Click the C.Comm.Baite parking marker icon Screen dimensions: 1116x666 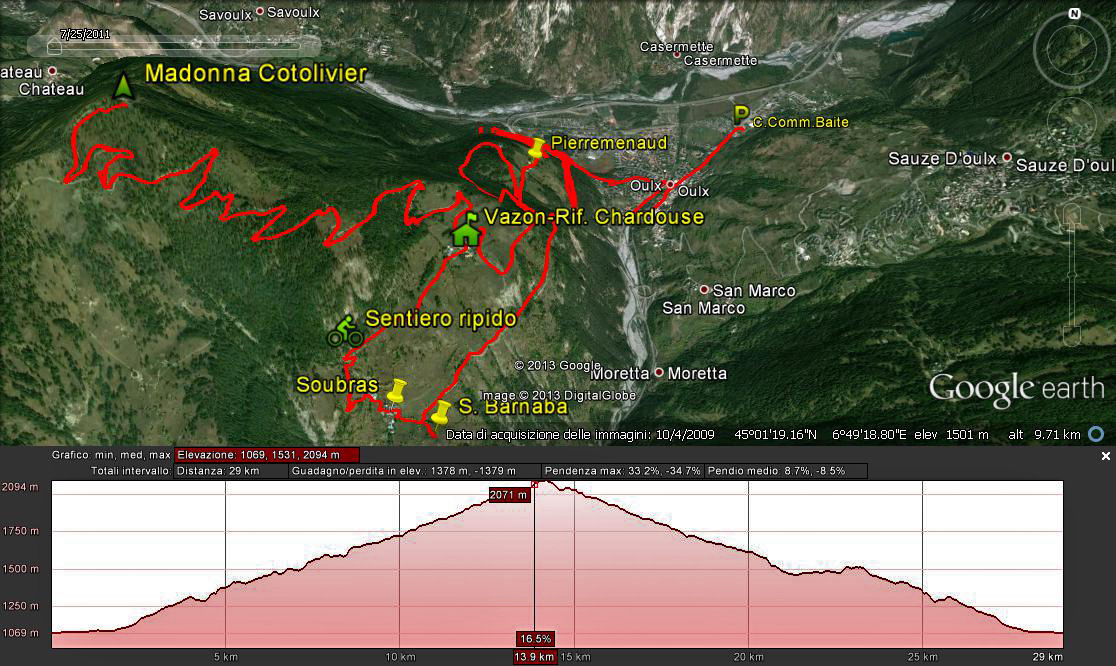point(741,114)
